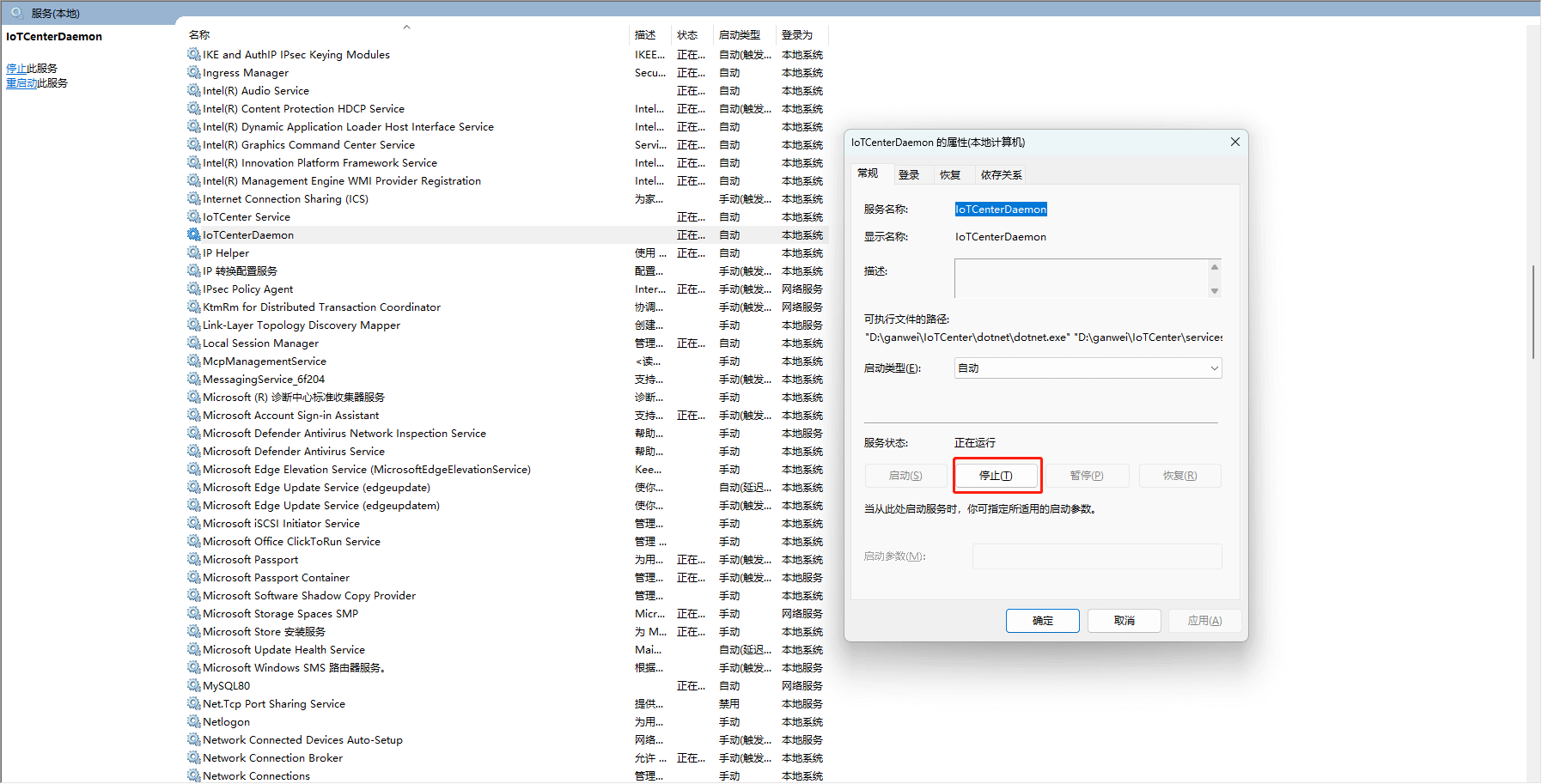Sort services by 名称 column header

coord(406,34)
